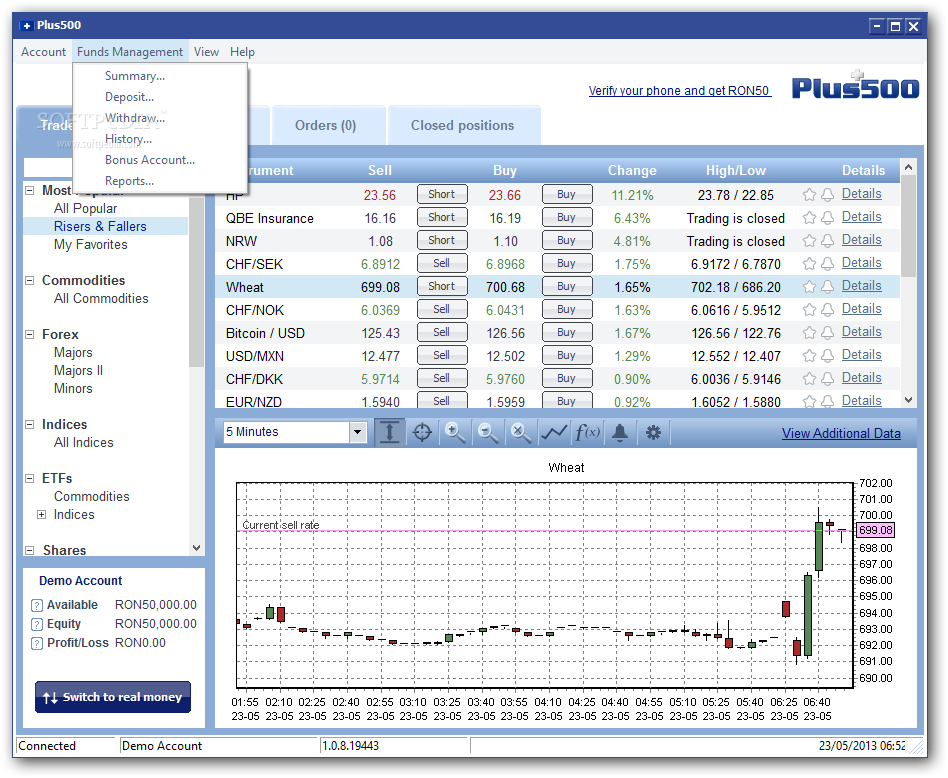The height and width of the screenshot is (778, 948).
Task: Alert bell for CHF/DKK row
Action: click(x=828, y=378)
